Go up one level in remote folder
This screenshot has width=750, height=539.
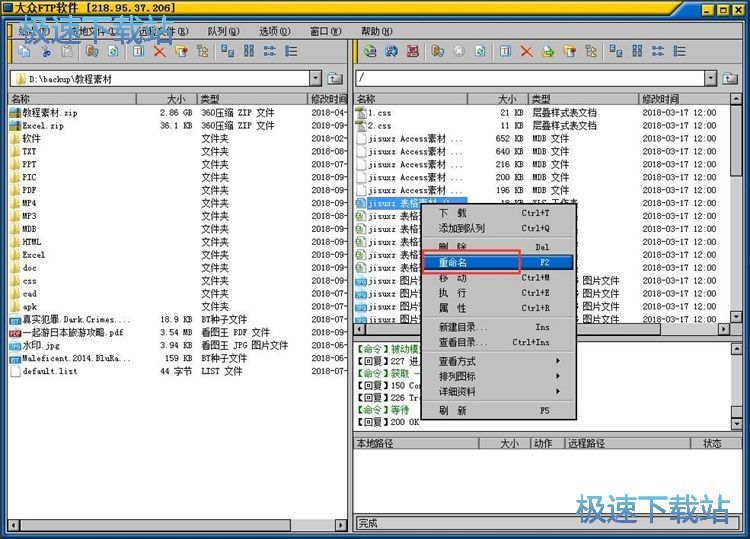(x=730, y=78)
